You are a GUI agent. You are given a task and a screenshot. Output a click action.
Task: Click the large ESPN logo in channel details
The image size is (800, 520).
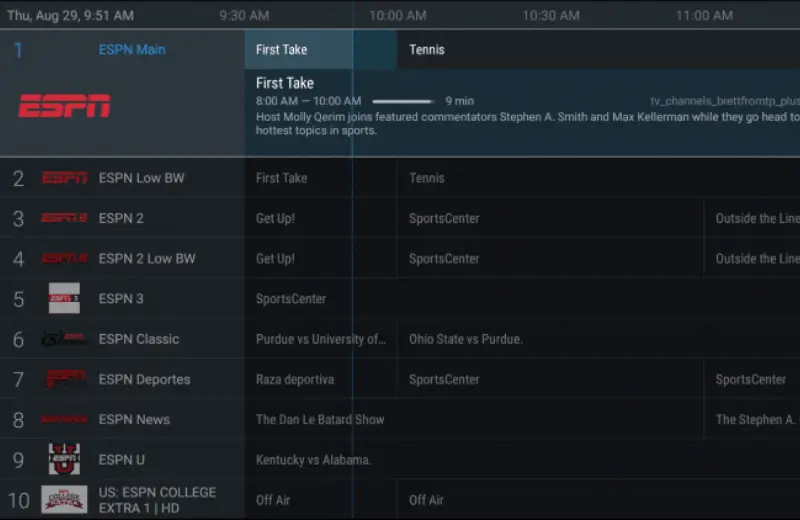(x=64, y=106)
